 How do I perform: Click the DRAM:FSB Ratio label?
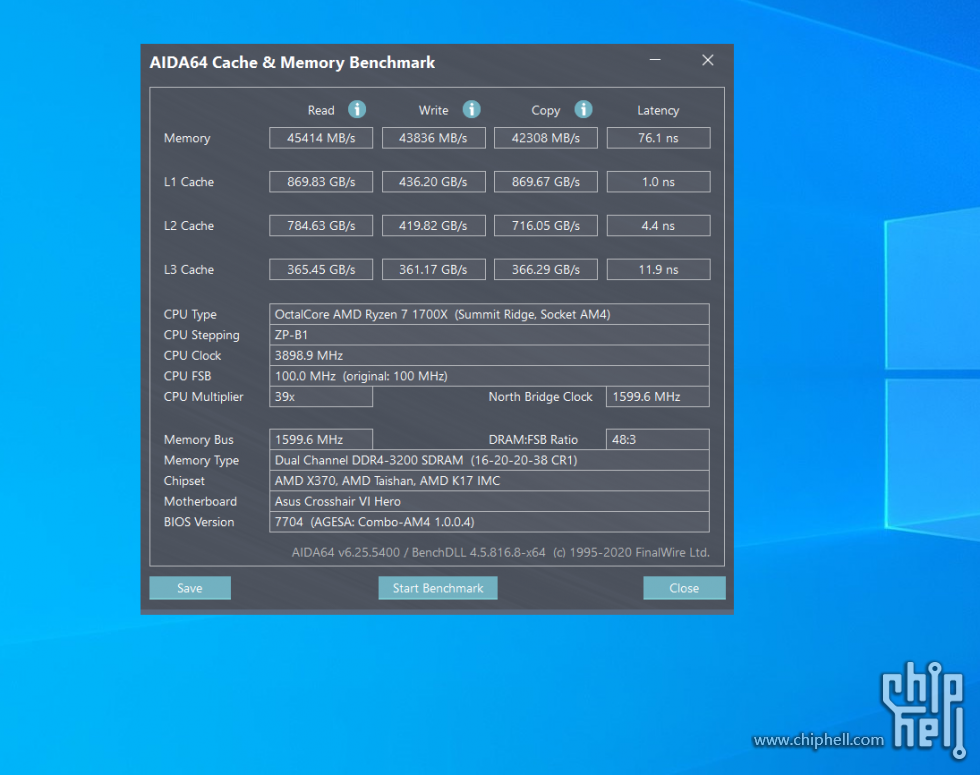click(x=533, y=439)
